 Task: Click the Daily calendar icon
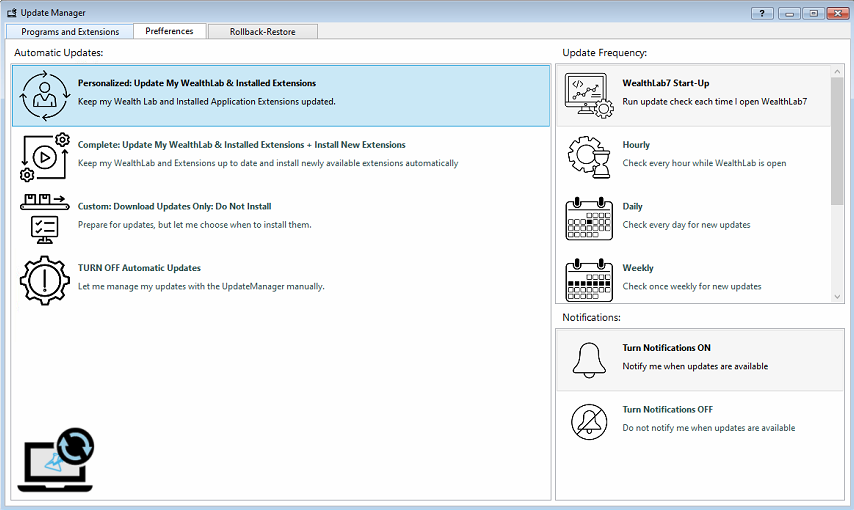pos(589,218)
